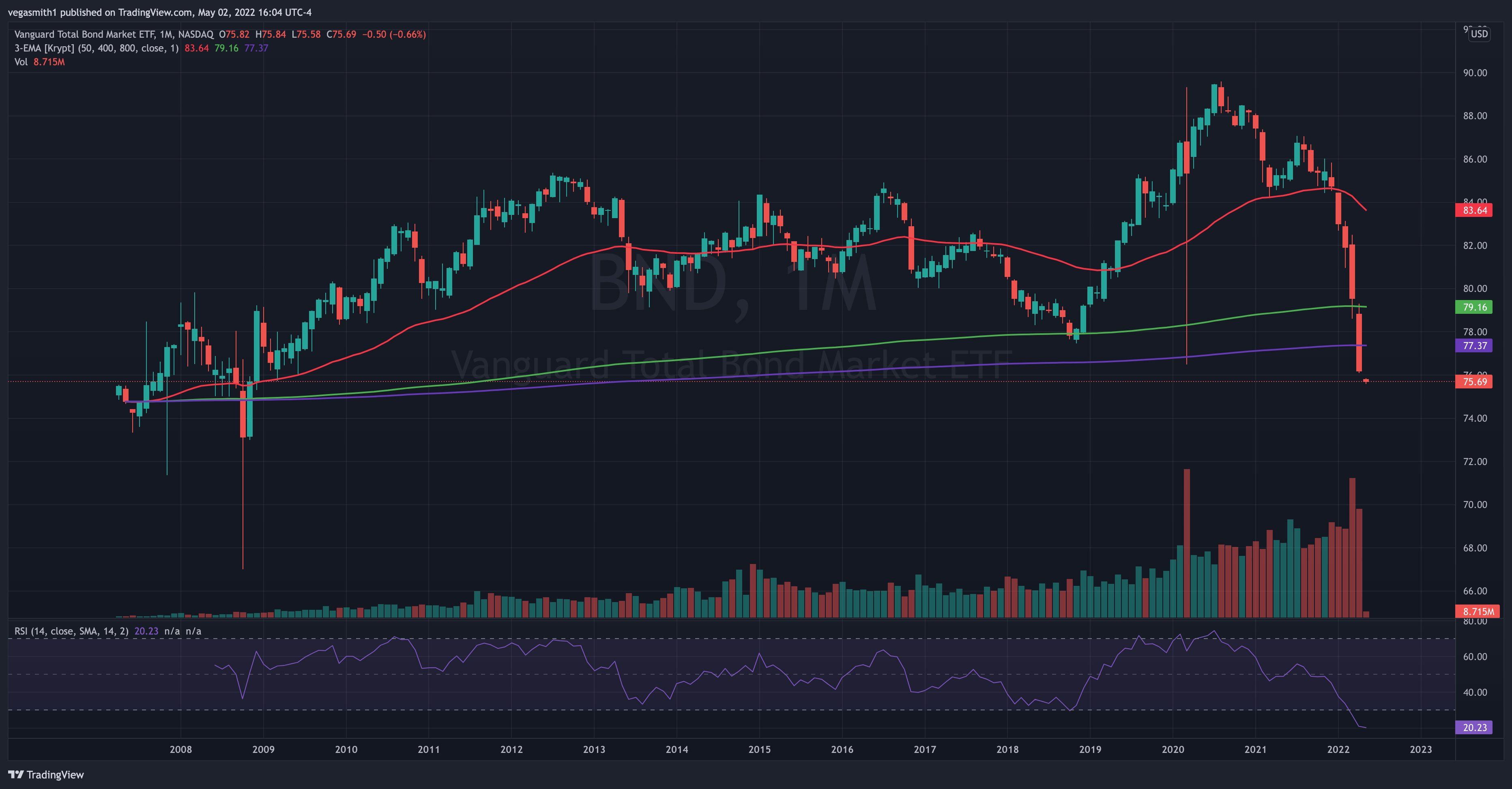Click the USD currency button

[1479, 33]
